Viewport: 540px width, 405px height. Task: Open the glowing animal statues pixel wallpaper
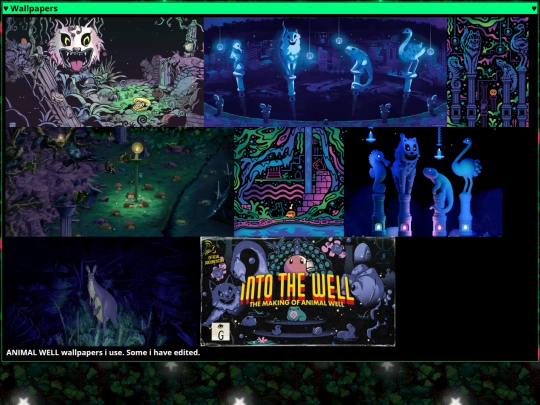(325, 72)
